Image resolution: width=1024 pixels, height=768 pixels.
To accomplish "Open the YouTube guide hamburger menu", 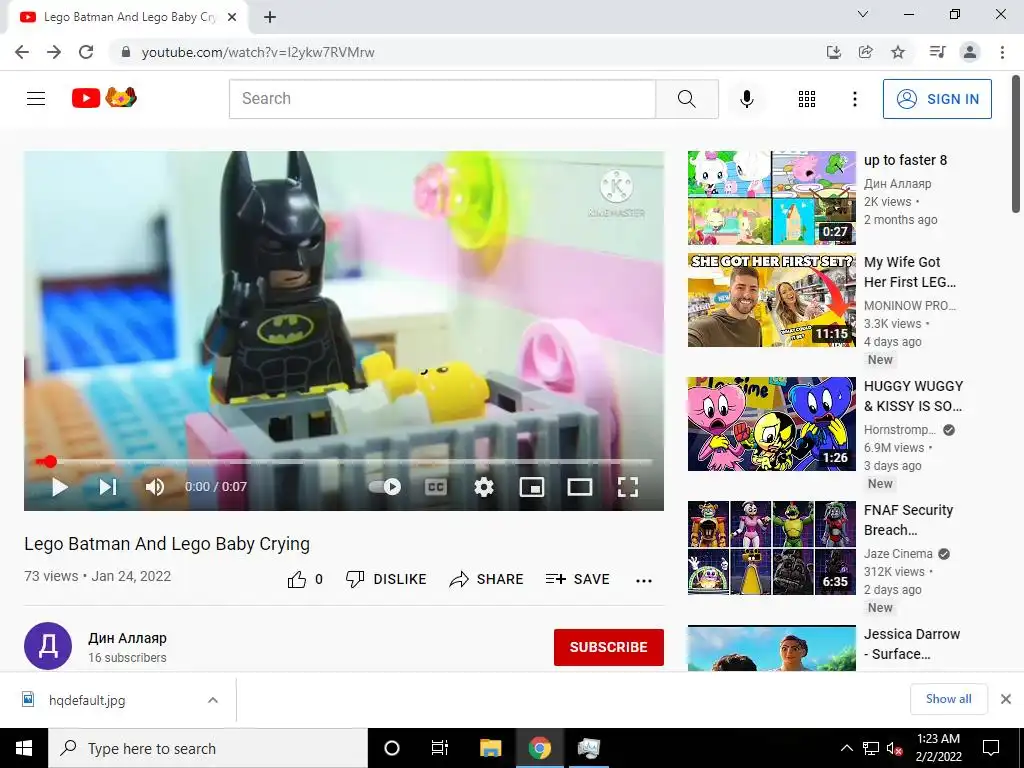I will (x=36, y=99).
